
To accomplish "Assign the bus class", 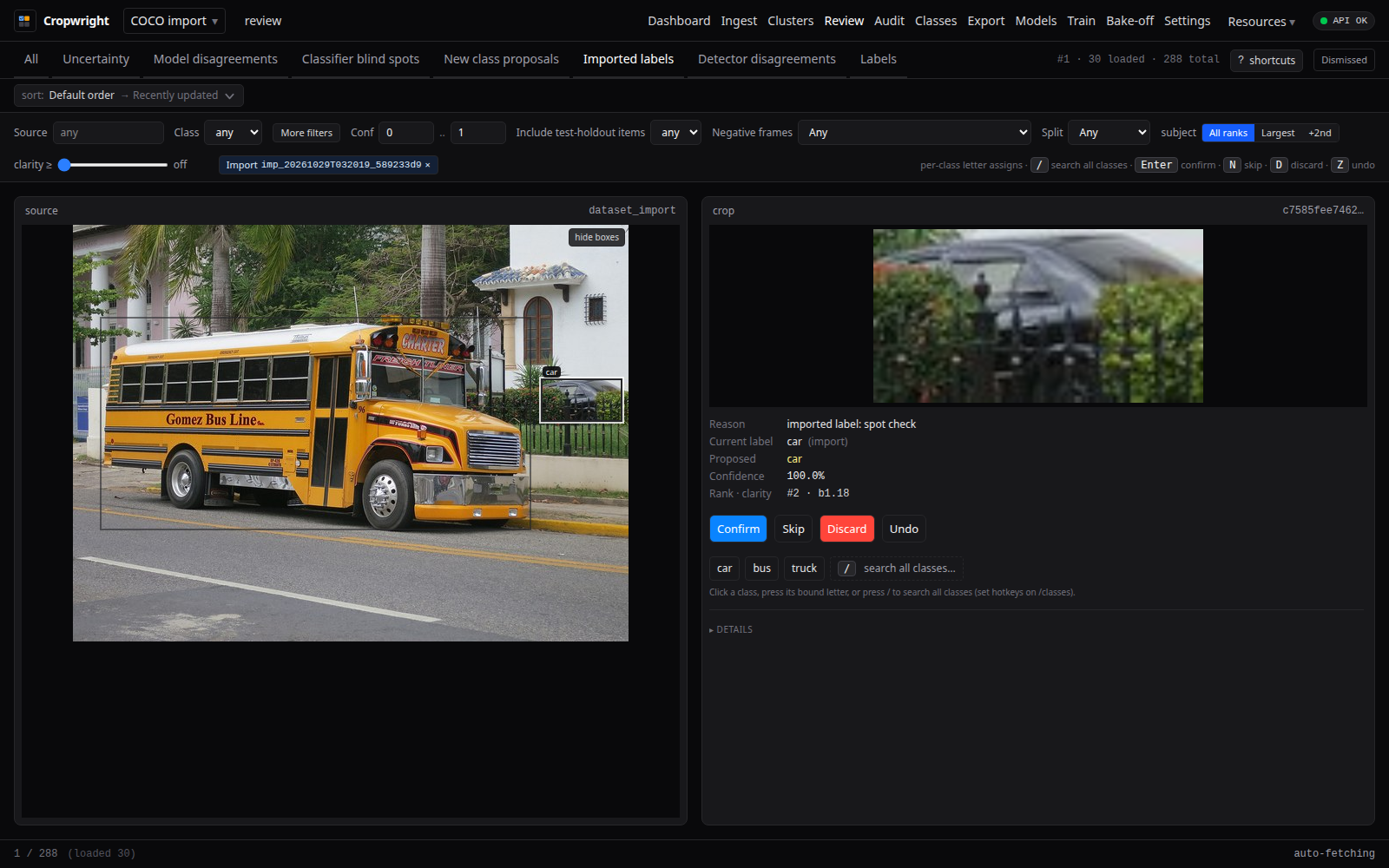I will click(761, 569).
